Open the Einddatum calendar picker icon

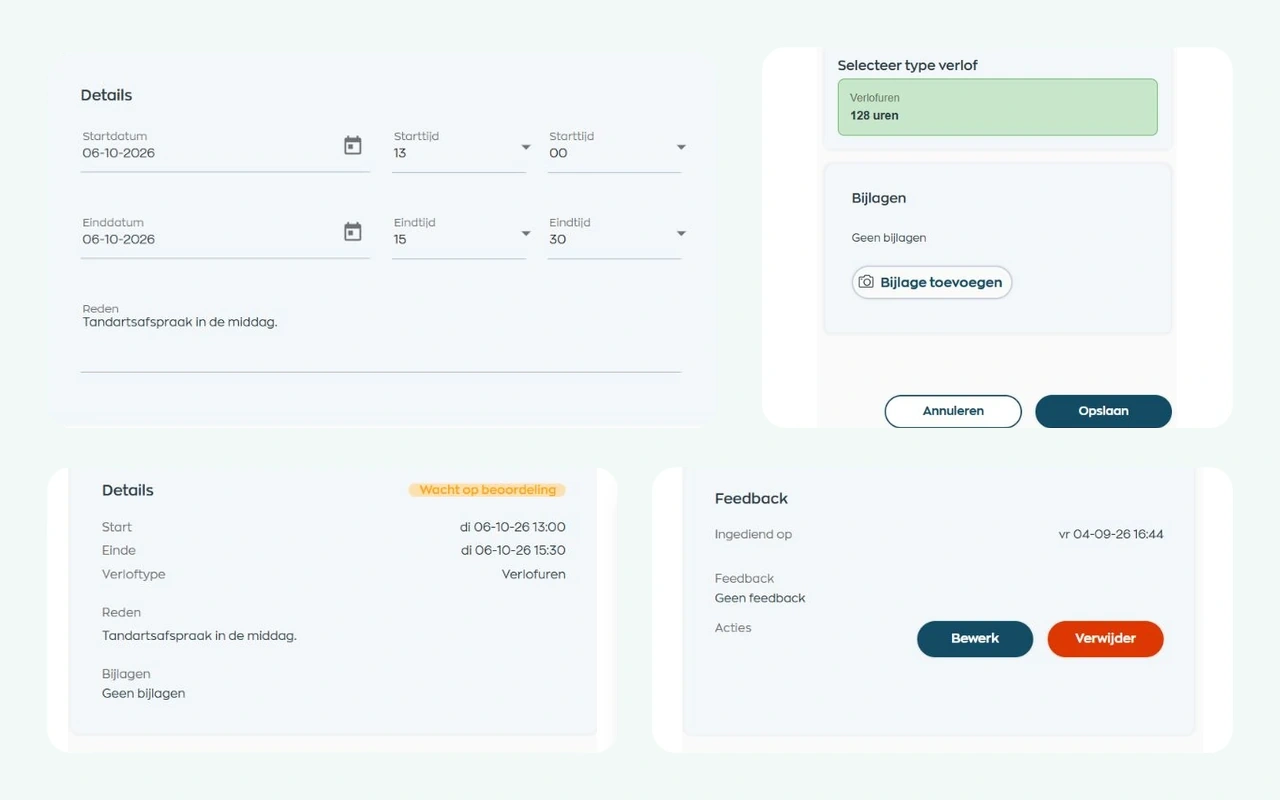[x=353, y=232]
